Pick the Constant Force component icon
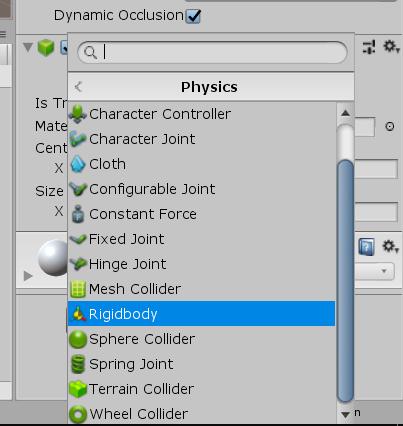 [x=78, y=214]
